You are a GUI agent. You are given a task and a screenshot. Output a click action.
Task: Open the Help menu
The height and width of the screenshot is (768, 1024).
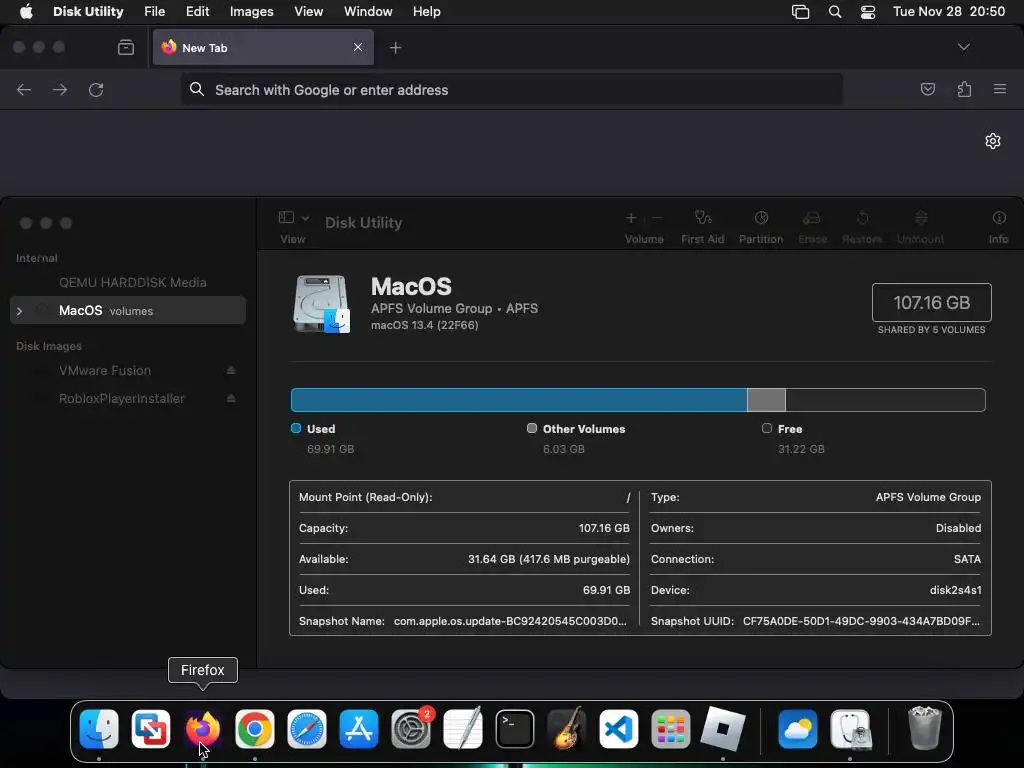pos(426,12)
